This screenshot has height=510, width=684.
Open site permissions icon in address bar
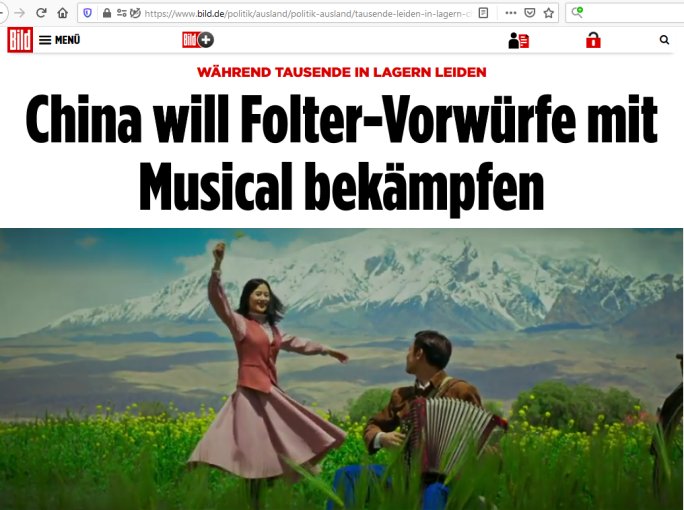122,13
